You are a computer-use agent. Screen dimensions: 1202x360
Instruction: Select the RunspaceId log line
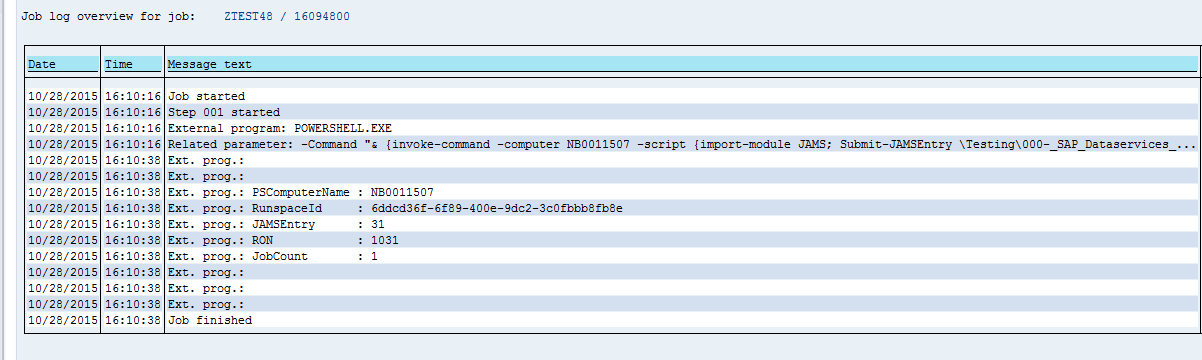pos(611,208)
